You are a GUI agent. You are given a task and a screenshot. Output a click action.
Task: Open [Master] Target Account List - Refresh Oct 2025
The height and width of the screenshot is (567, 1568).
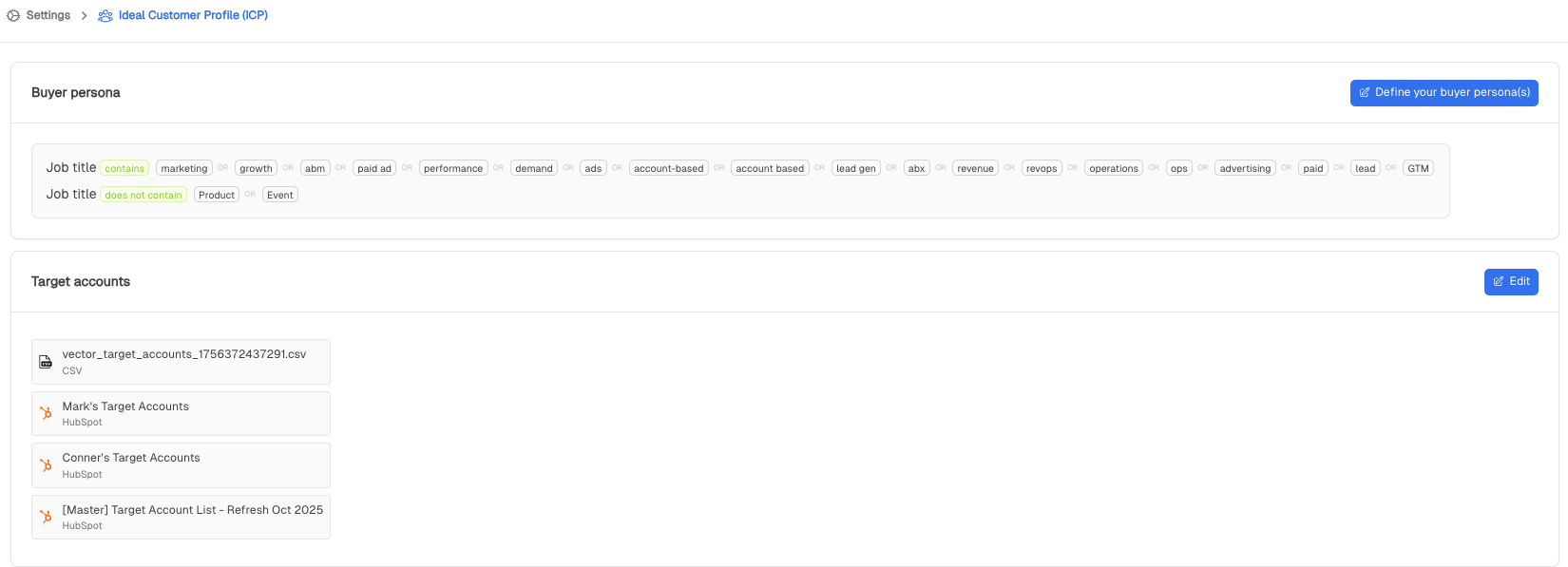pyautogui.click(x=181, y=517)
